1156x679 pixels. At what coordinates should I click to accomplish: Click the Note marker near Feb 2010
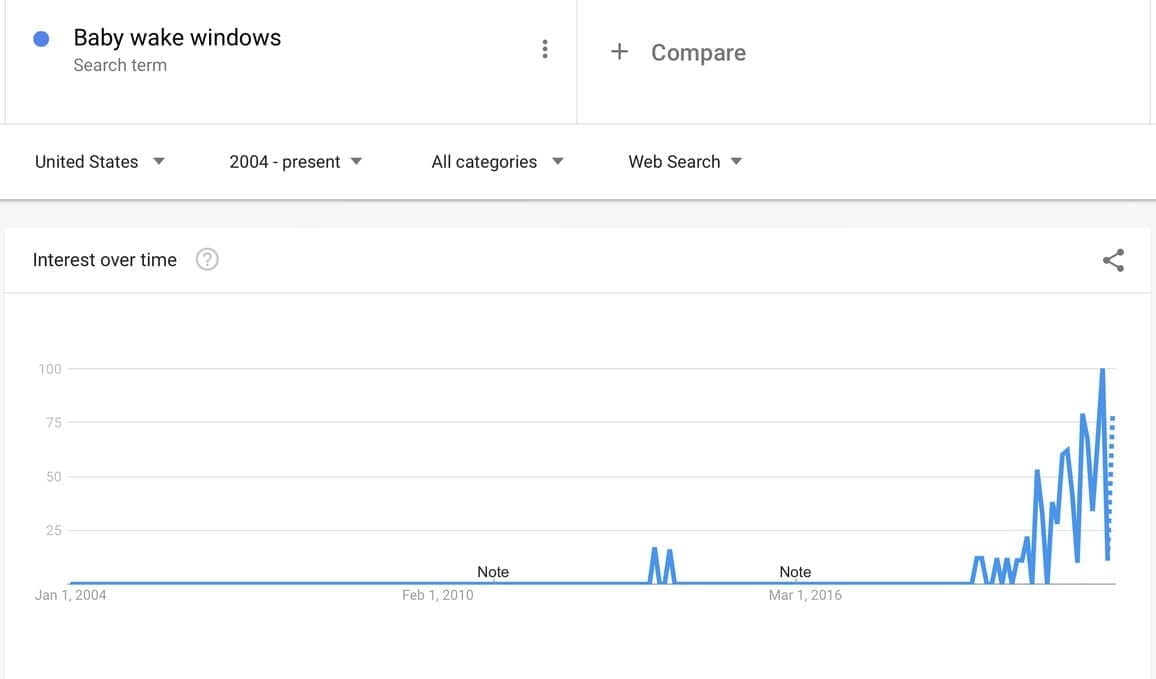[493, 572]
